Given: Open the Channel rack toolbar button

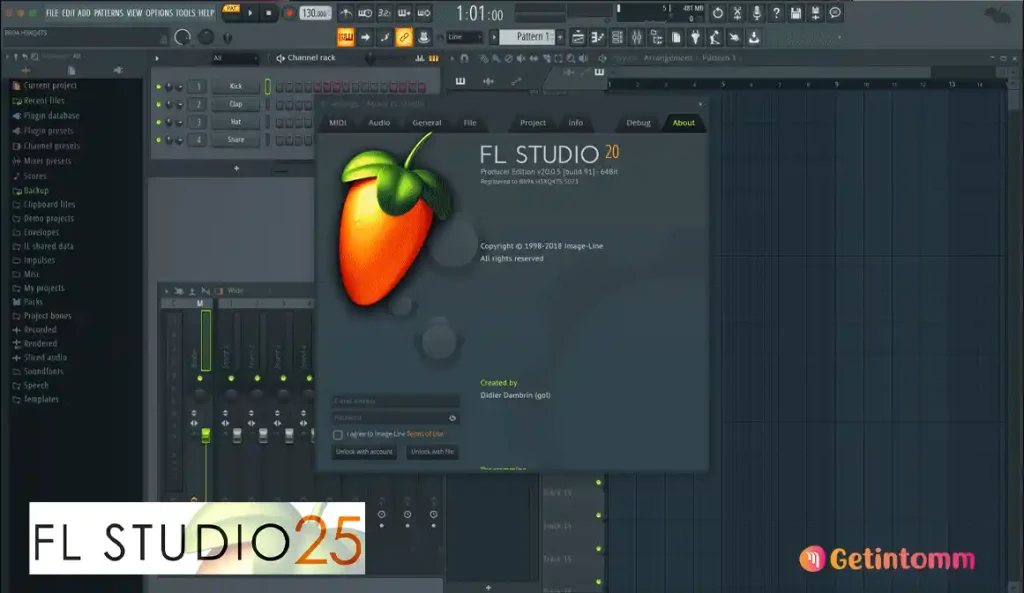Looking at the screenshot, I should point(617,37).
